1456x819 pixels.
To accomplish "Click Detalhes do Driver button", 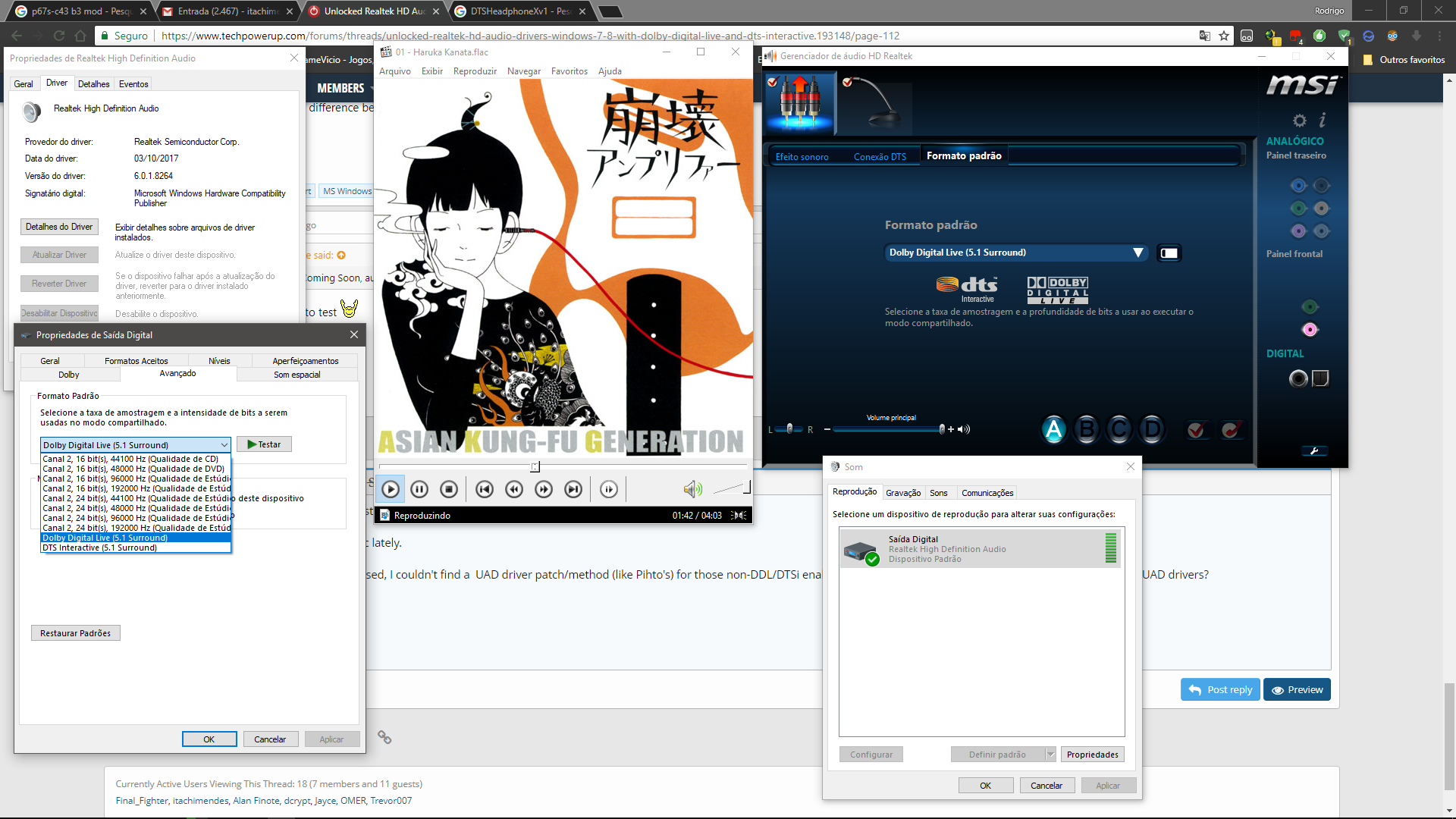I will click(59, 227).
